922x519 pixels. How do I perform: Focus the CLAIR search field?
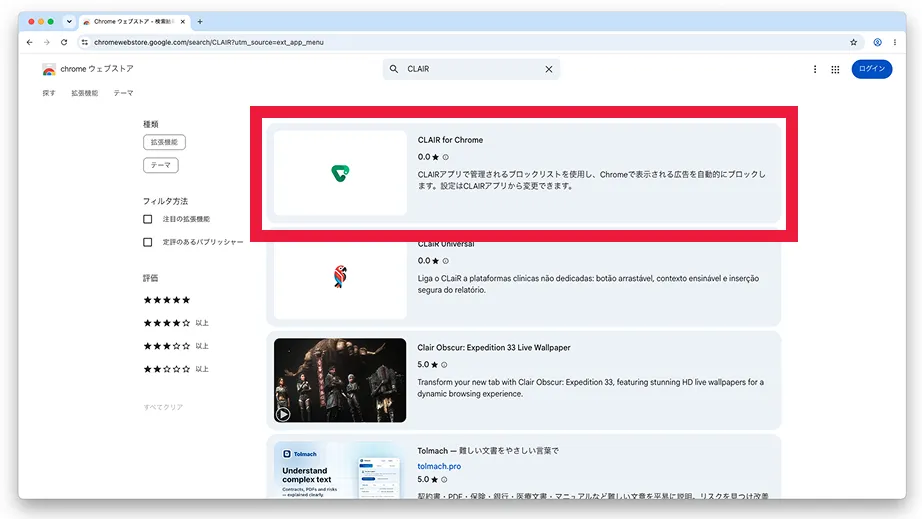471,69
